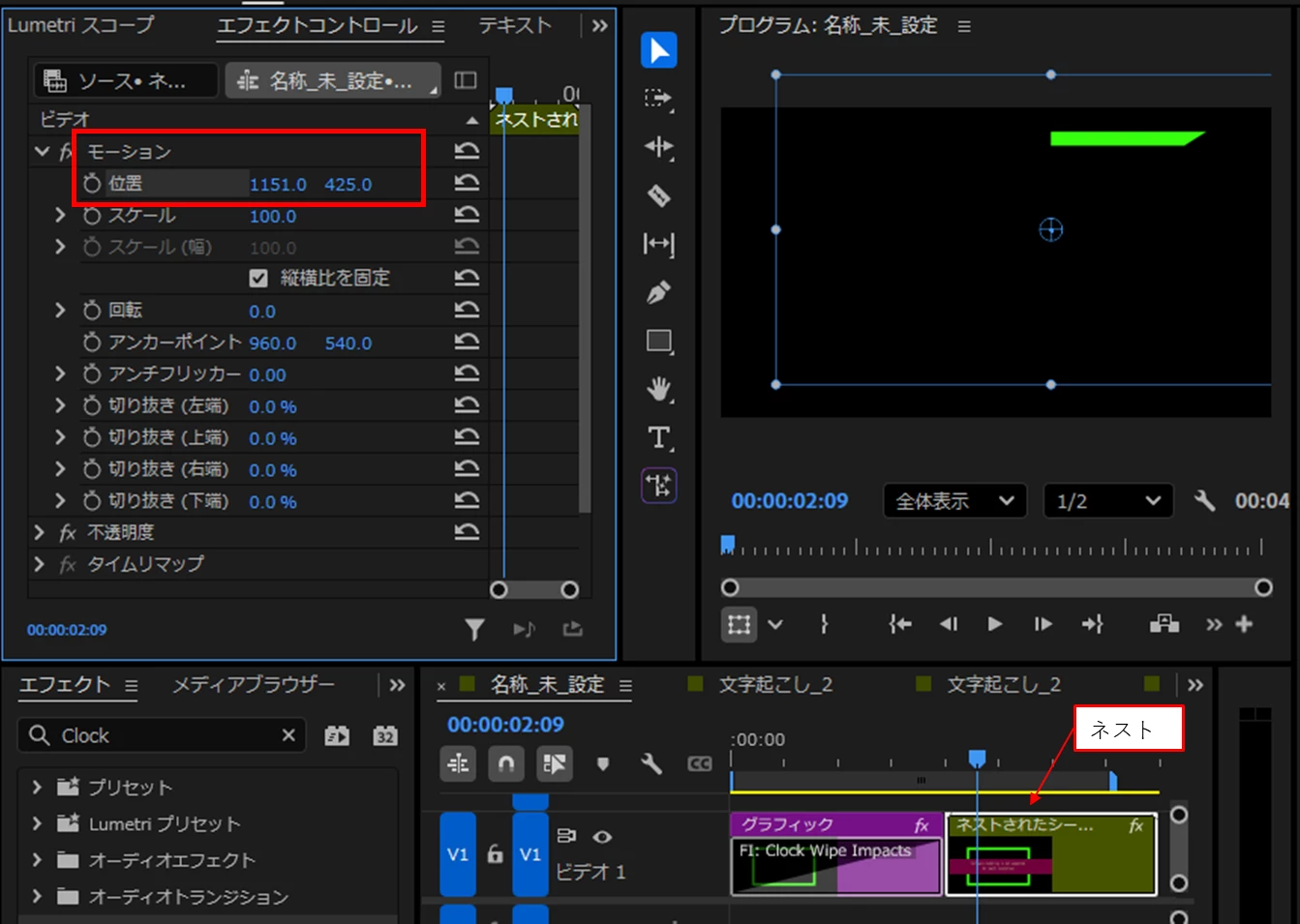The width and height of the screenshot is (1300, 924).
Task: Expand the スケール parameter
Action: (x=61, y=215)
